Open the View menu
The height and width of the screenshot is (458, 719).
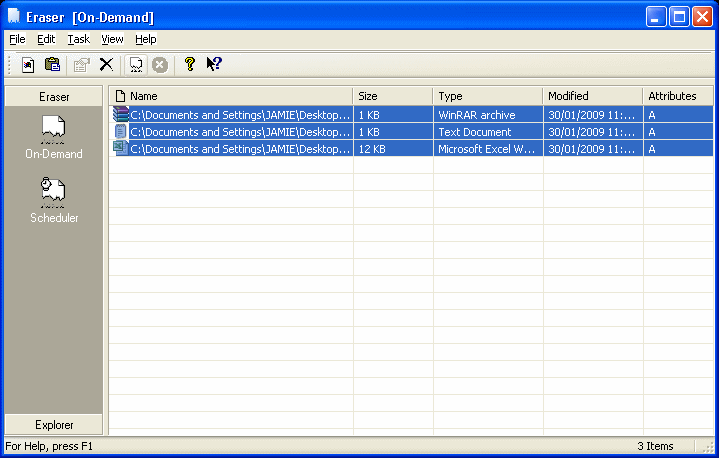point(112,39)
